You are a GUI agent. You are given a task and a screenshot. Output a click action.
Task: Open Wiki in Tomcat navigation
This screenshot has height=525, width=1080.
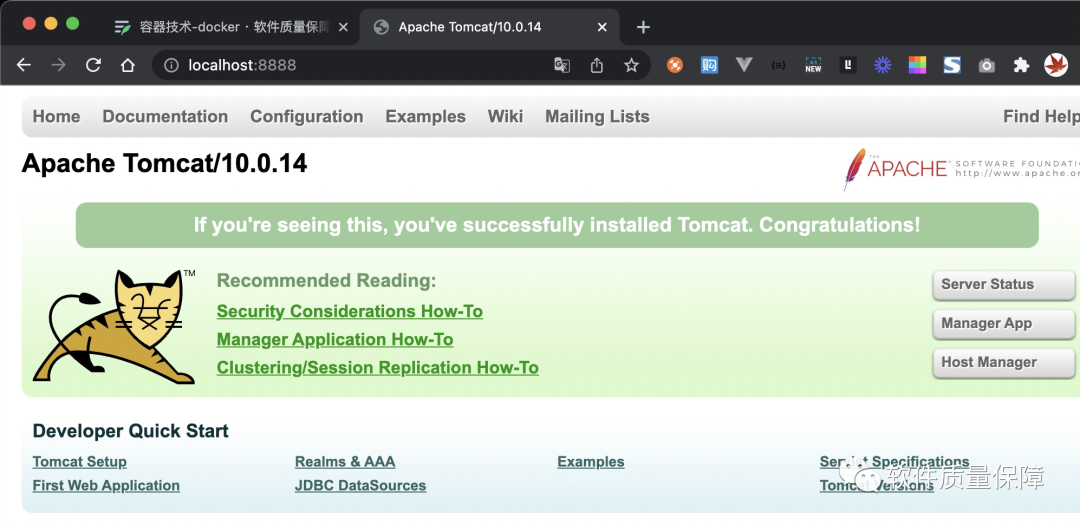[x=506, y=116]
